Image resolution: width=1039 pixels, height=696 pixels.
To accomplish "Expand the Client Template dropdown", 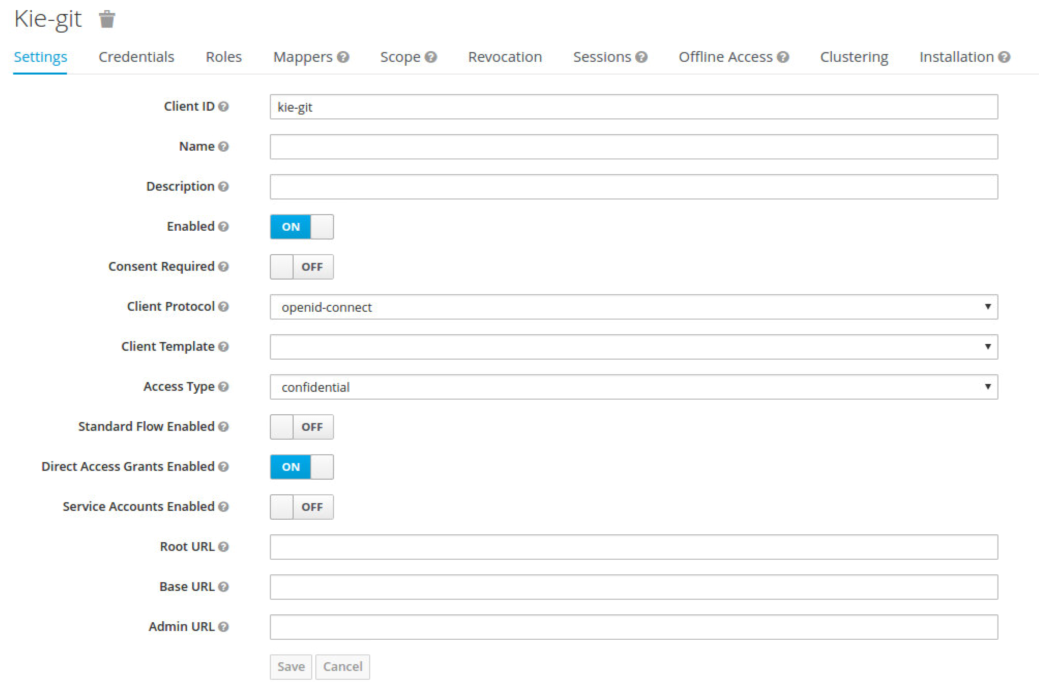I will [633, 347].
